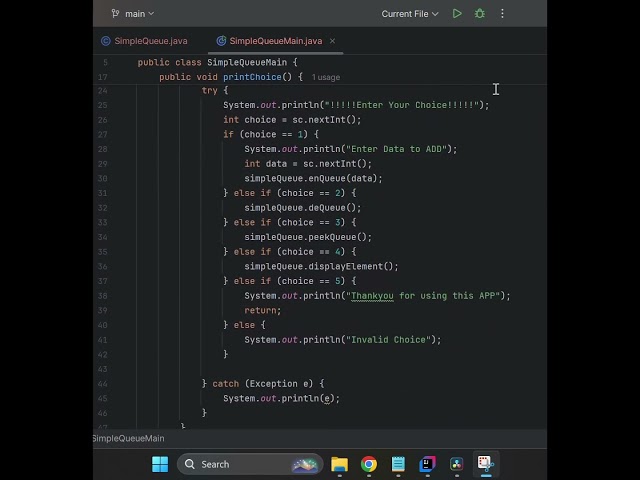Open the Snipping Tool taskbar icon
The height and width of the screenshot is (480, 640).
coord(486,463)
